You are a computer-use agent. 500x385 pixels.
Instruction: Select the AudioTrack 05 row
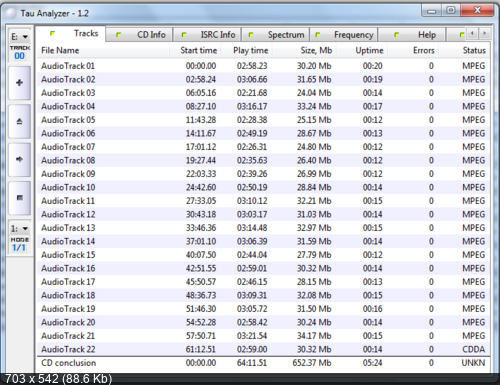pyautogui.click(x=263, y=120)
